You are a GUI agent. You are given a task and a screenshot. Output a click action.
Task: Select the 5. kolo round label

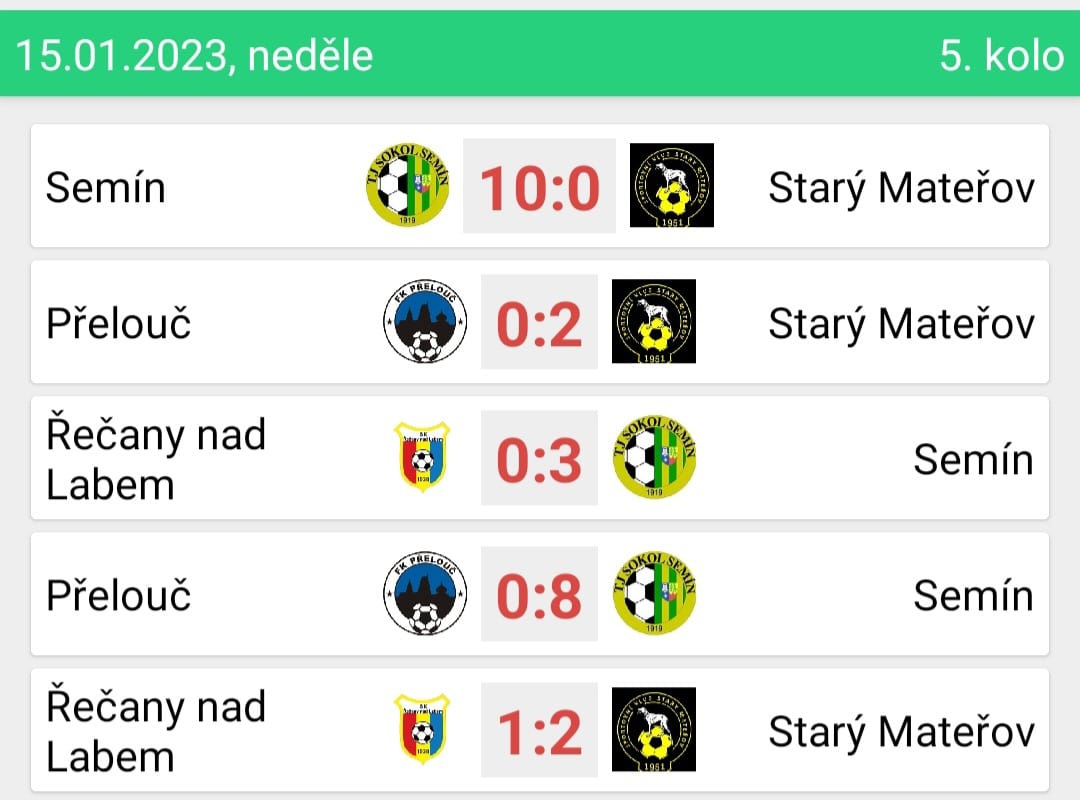[1002, 55]
